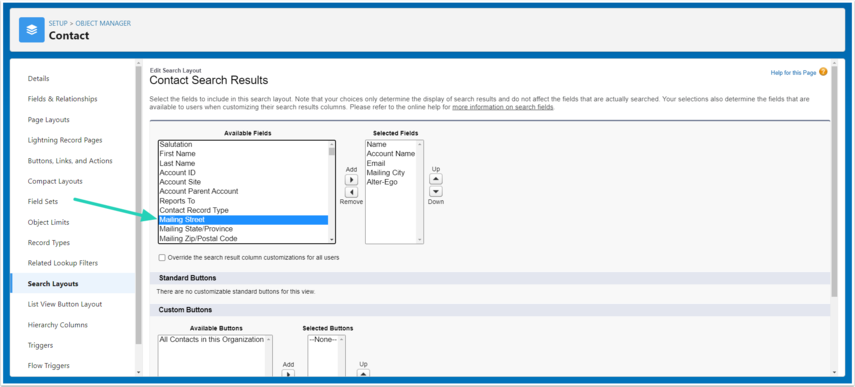Click the Add arrow for custom buttons
The image size is (855, 387).
pyautogui.click(x=288, y=374)
